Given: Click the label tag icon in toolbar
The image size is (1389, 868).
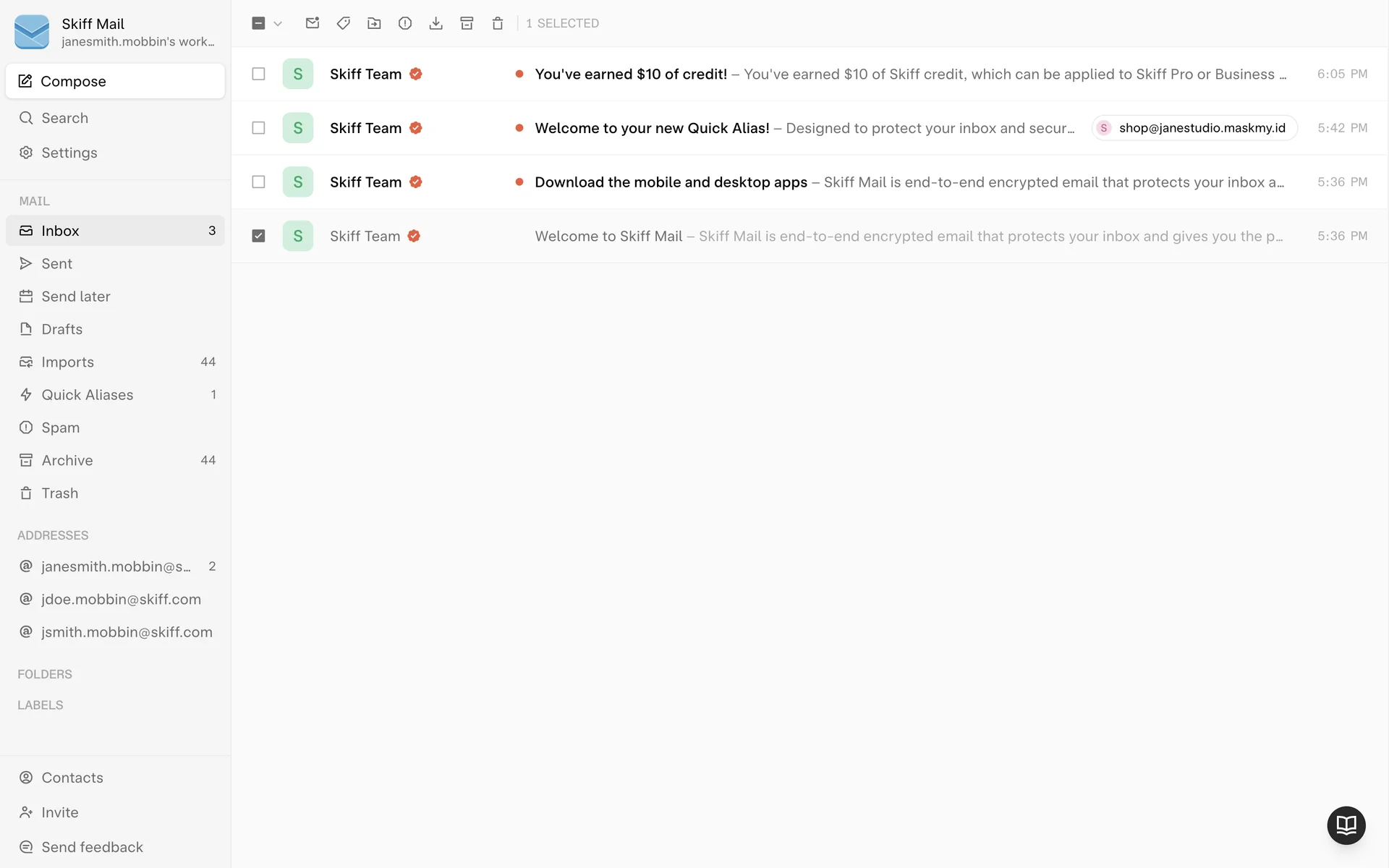Looking at the screenshot, I should pyautogui.click(x=344, y=23).
